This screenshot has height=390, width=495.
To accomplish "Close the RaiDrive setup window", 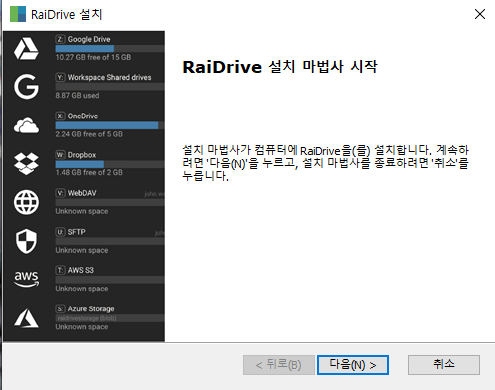I will [x=480, y=14].
